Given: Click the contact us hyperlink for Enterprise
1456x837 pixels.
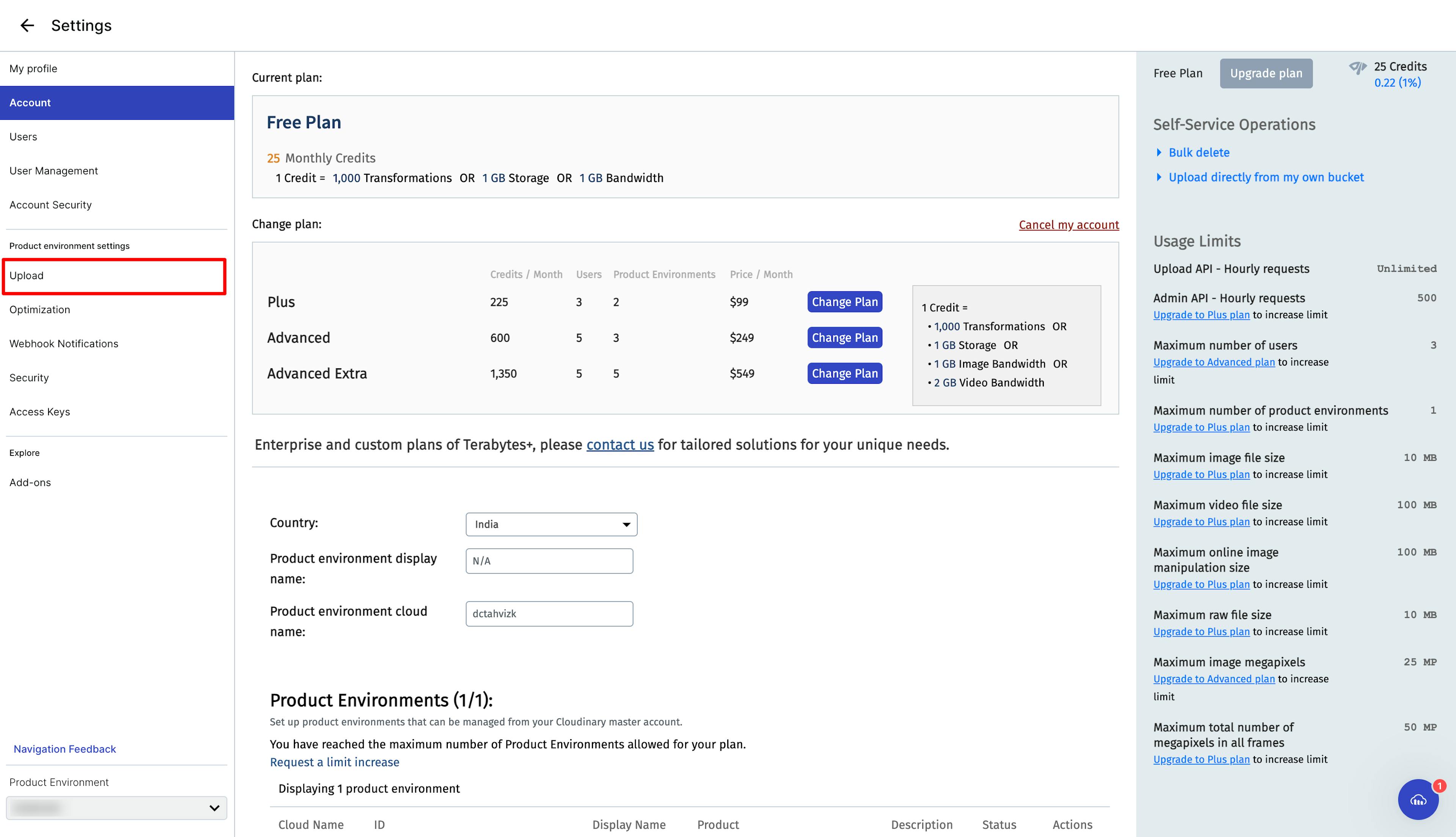Looking at the screenshot, I should (x=619, y=444).
